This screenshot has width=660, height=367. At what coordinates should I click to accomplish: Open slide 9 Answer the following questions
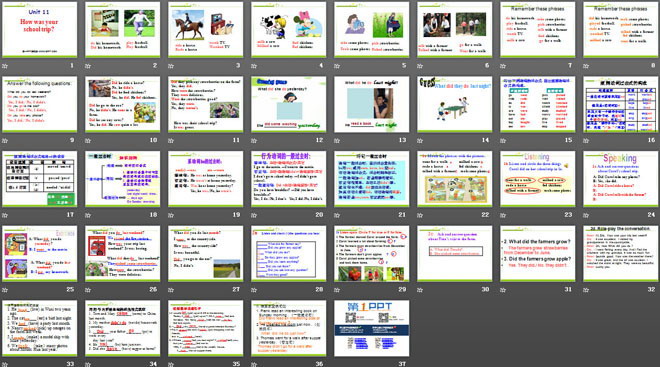point(40,104)
